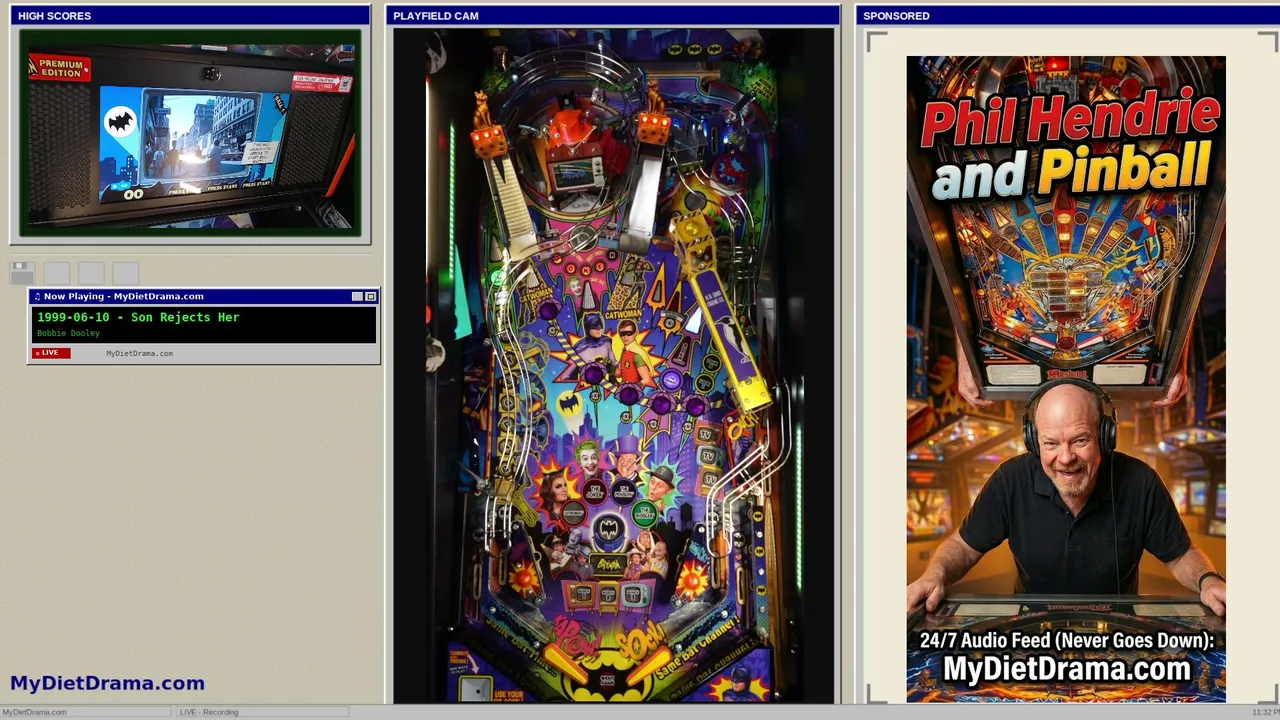Click the music note icon in Now Playing title
1280x720 pixels.
37,296
